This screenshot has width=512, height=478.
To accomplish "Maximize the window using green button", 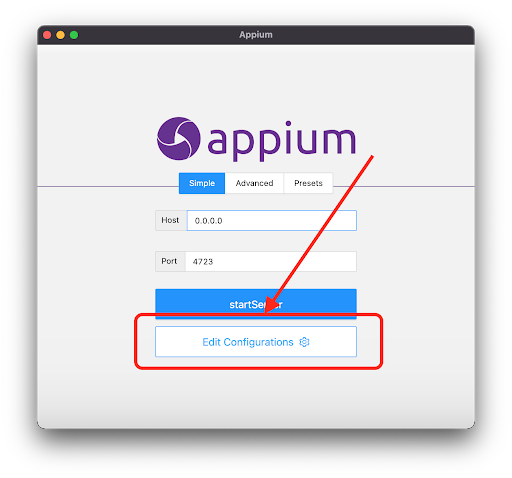I will pos(74,35).
